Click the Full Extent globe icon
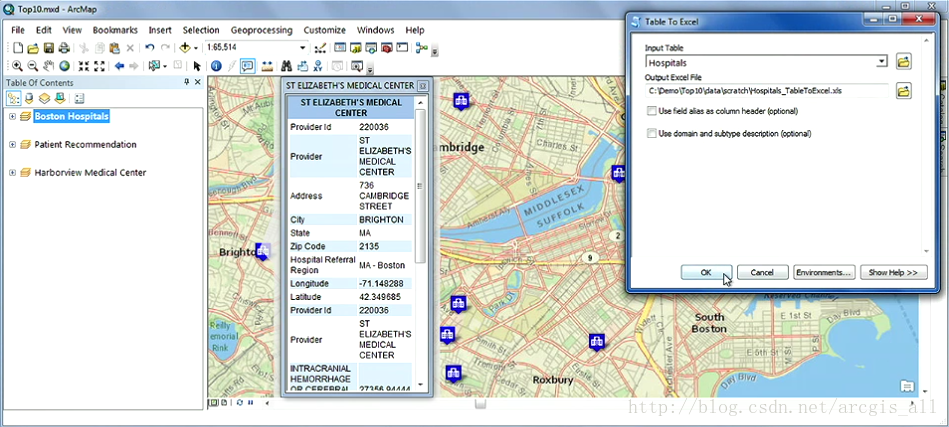949x427 pixels. coord(65,66)
